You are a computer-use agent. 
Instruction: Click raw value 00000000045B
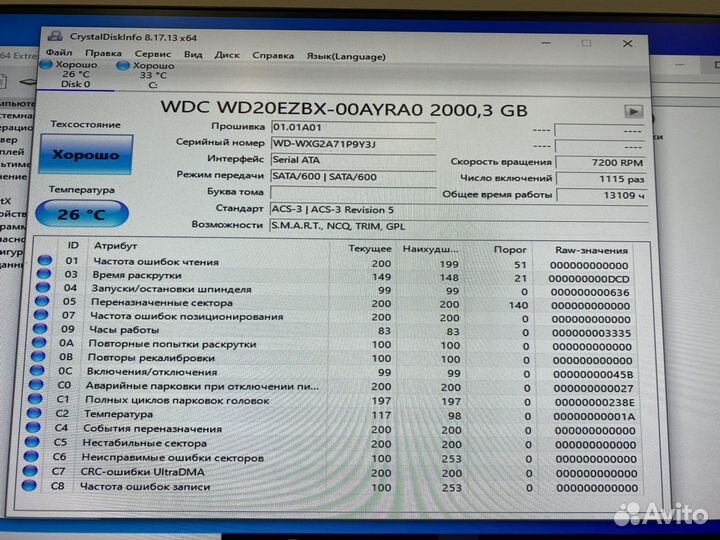click(x=593, y=374)
